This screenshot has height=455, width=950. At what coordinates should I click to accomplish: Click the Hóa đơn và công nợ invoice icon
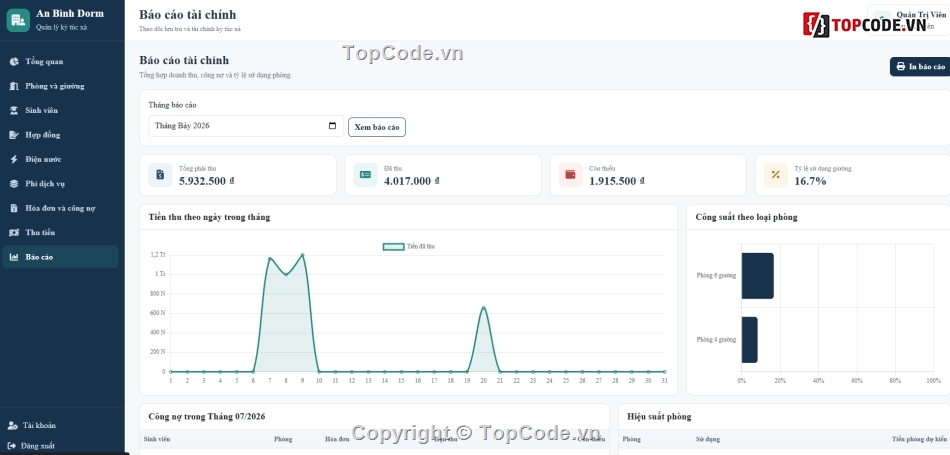pos(14,208)
